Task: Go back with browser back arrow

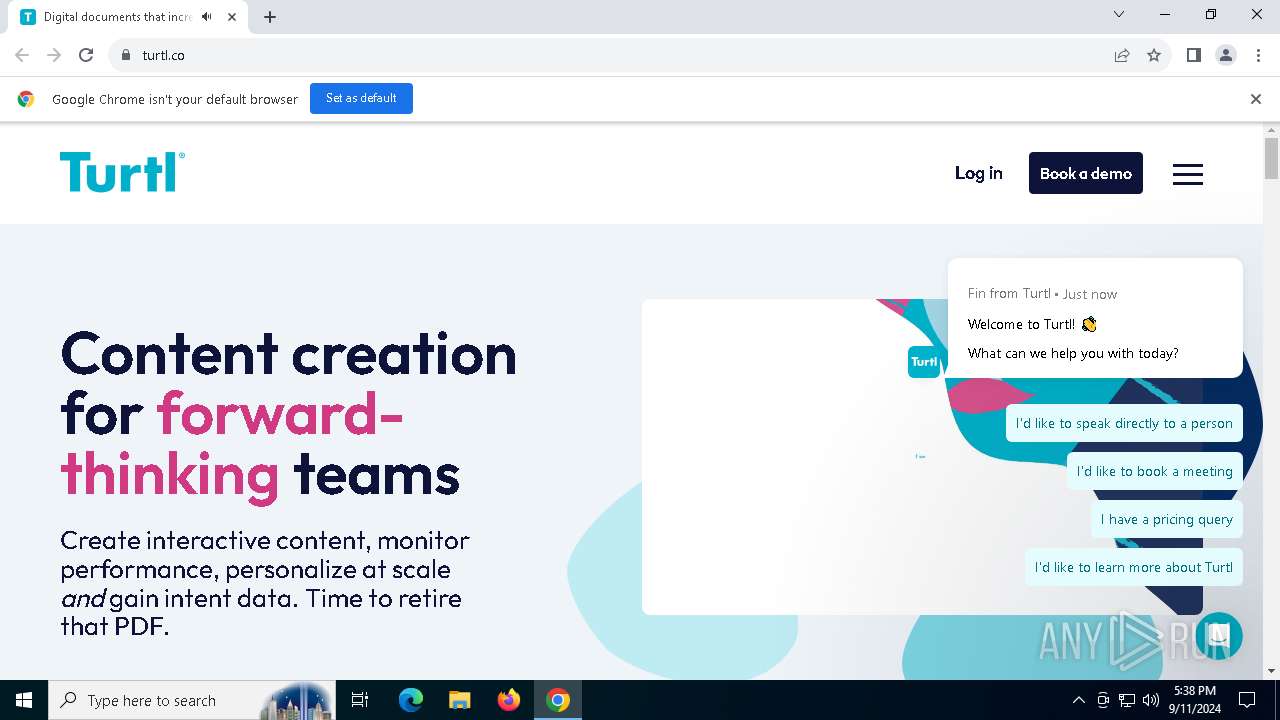Action: (22, 55)
